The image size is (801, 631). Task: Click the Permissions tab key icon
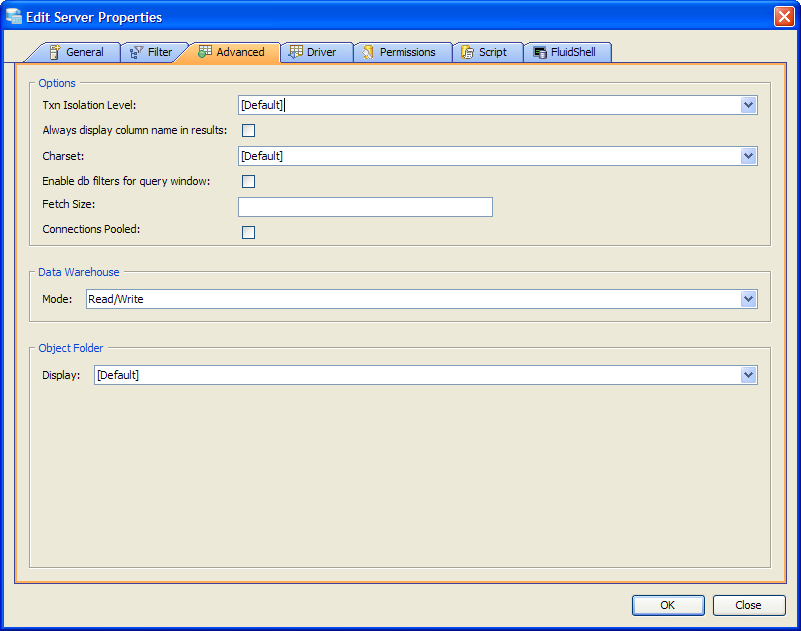pos(368,52)
